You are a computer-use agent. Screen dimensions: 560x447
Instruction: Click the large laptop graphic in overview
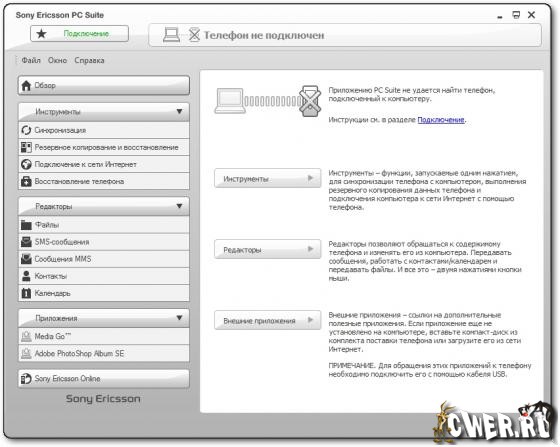point(230,101)
